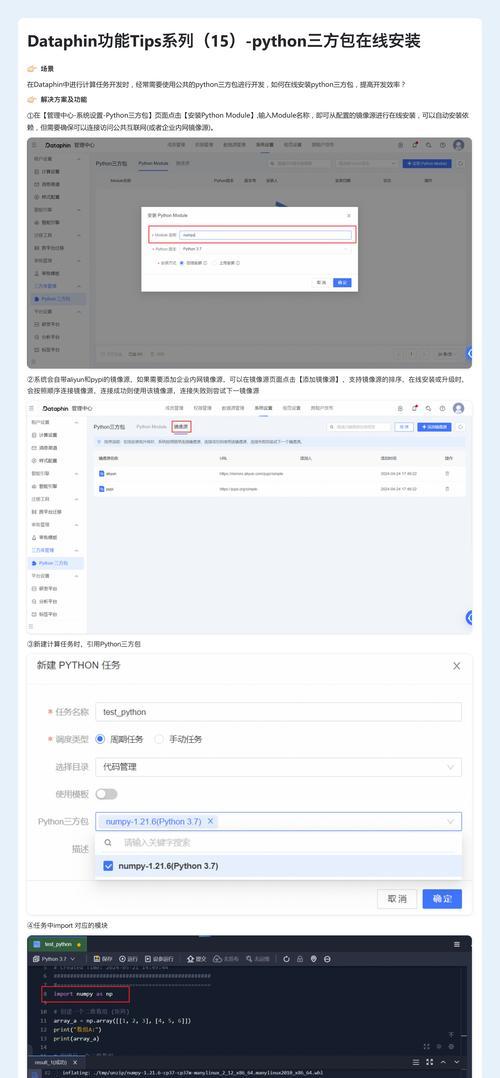The height and width of the screenshot is (1078, 500).
Task: Uncheck numpy-1.21.6(Python 3.7) checkbox
Action: point(108,866)
